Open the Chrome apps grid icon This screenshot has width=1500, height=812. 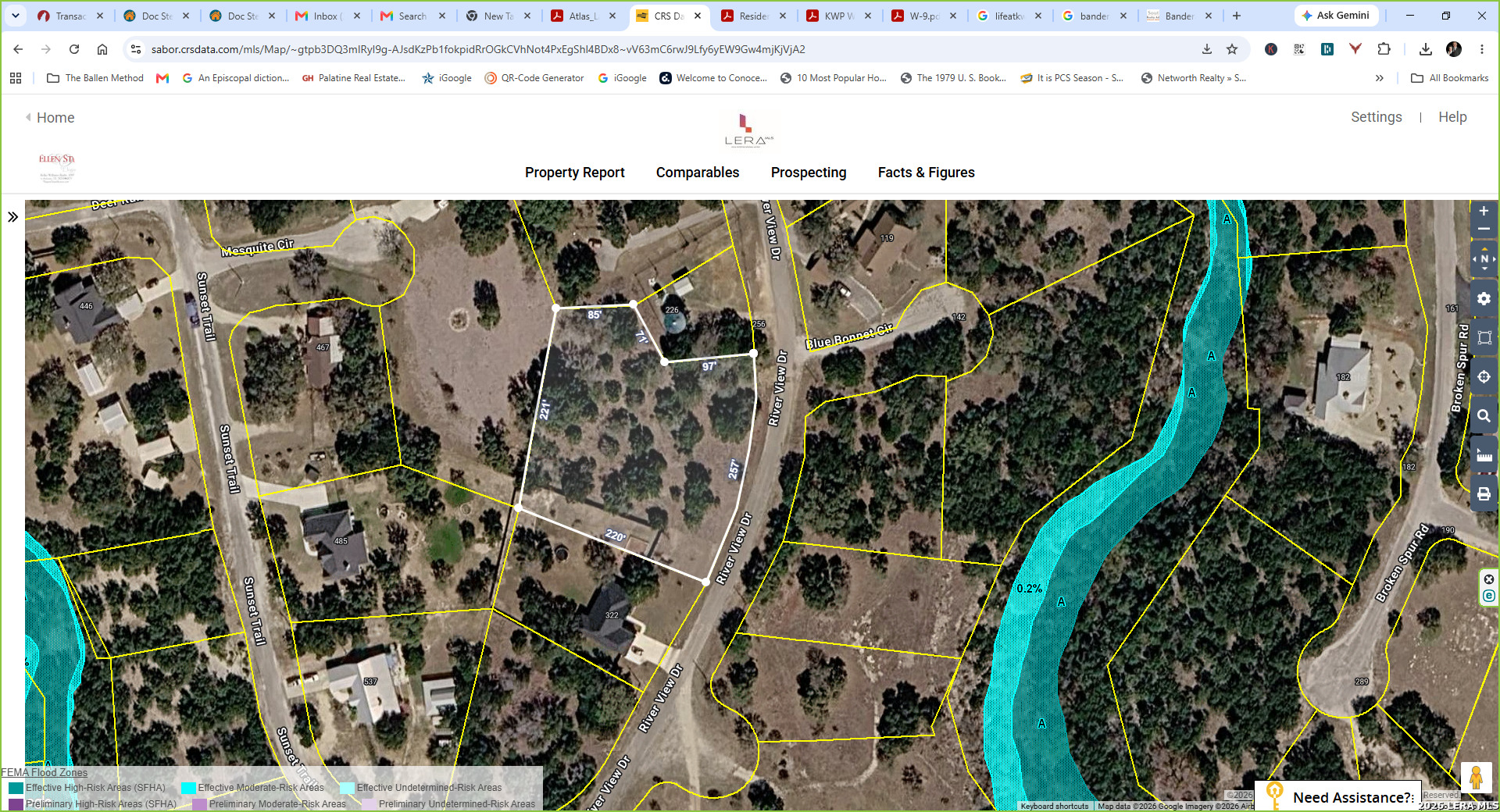click(x=16, y=78)
